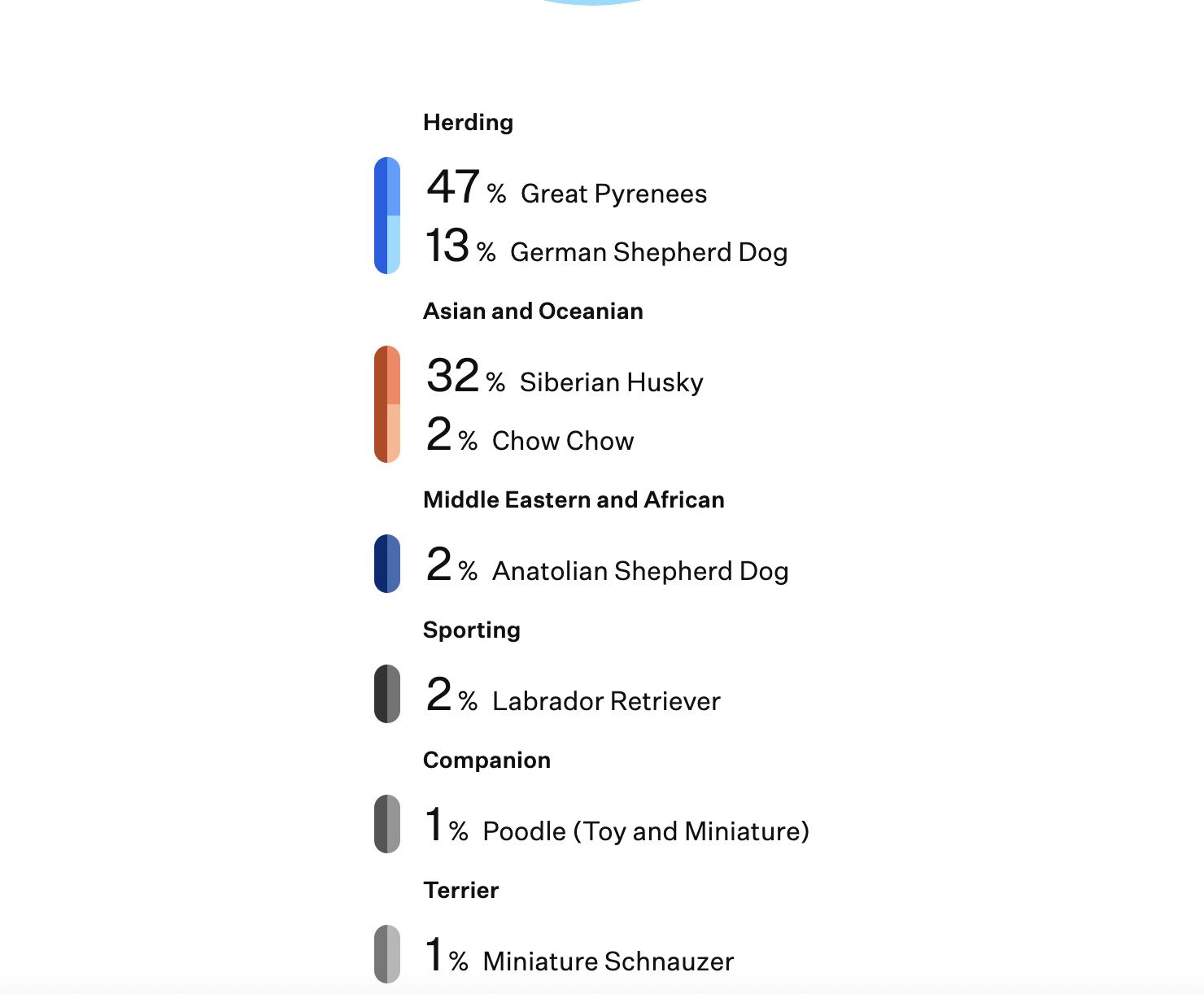Open the Miniature Schnauzer breed entry
The width and height of the screenshot is (1204, 994).
(608, 961)
